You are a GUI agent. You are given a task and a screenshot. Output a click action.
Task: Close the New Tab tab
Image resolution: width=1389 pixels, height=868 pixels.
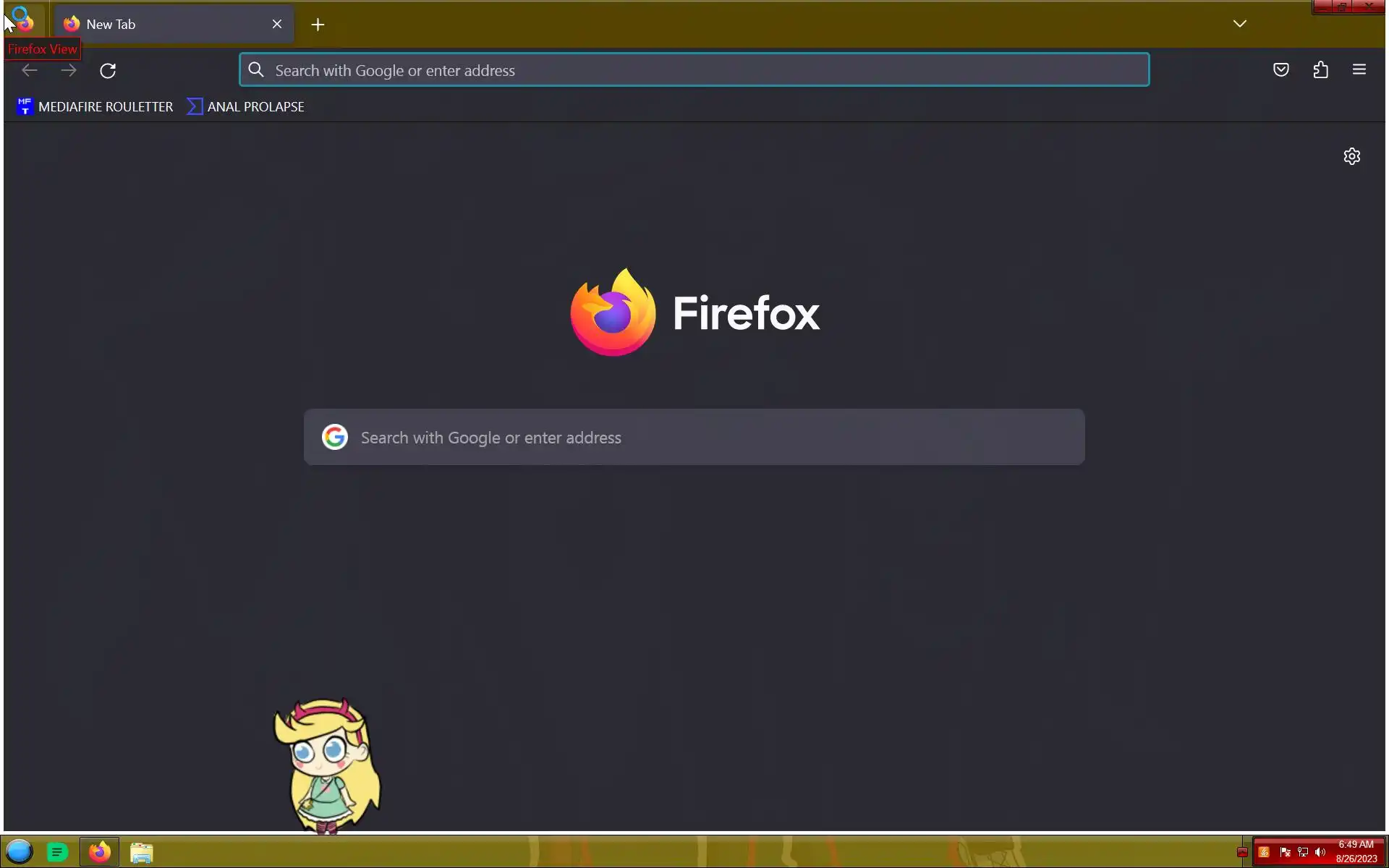tap(277, 25)
